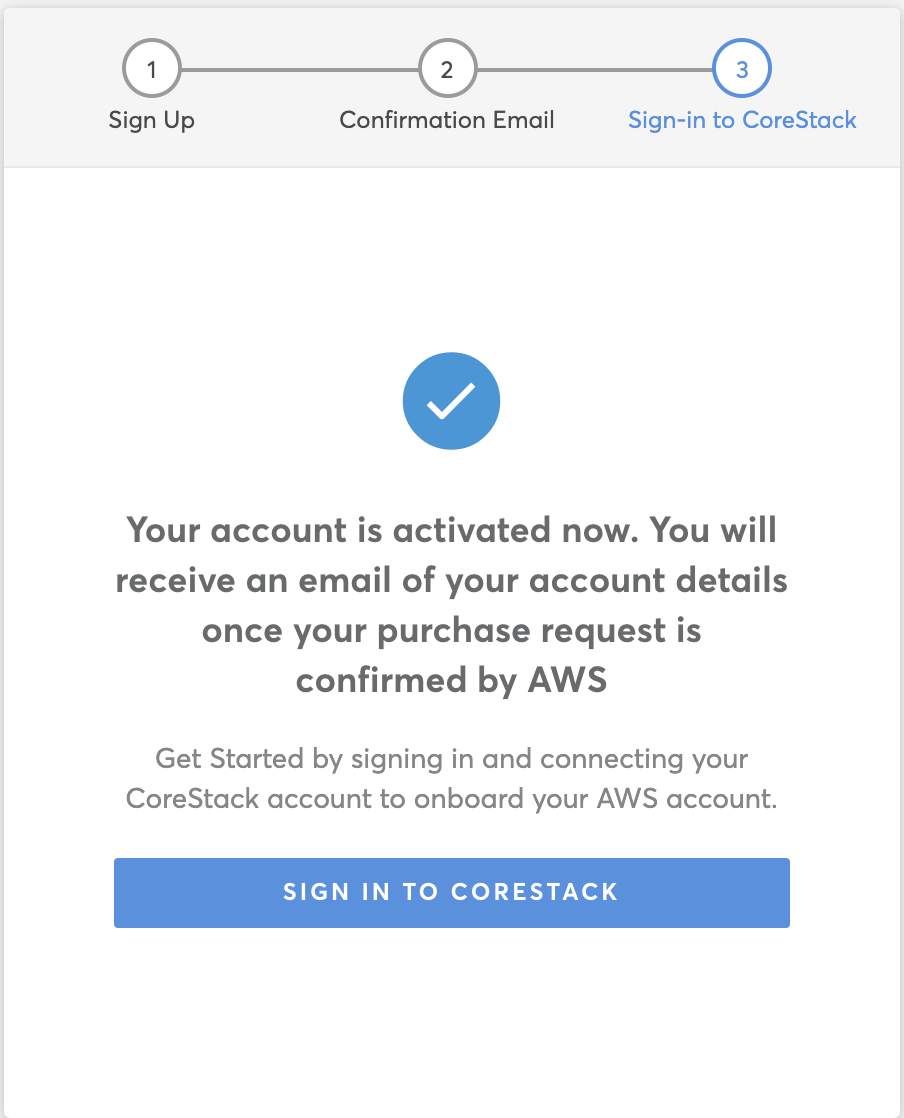
Task: Click the 'receive an email of your account details' line
Action: (451, 581)
